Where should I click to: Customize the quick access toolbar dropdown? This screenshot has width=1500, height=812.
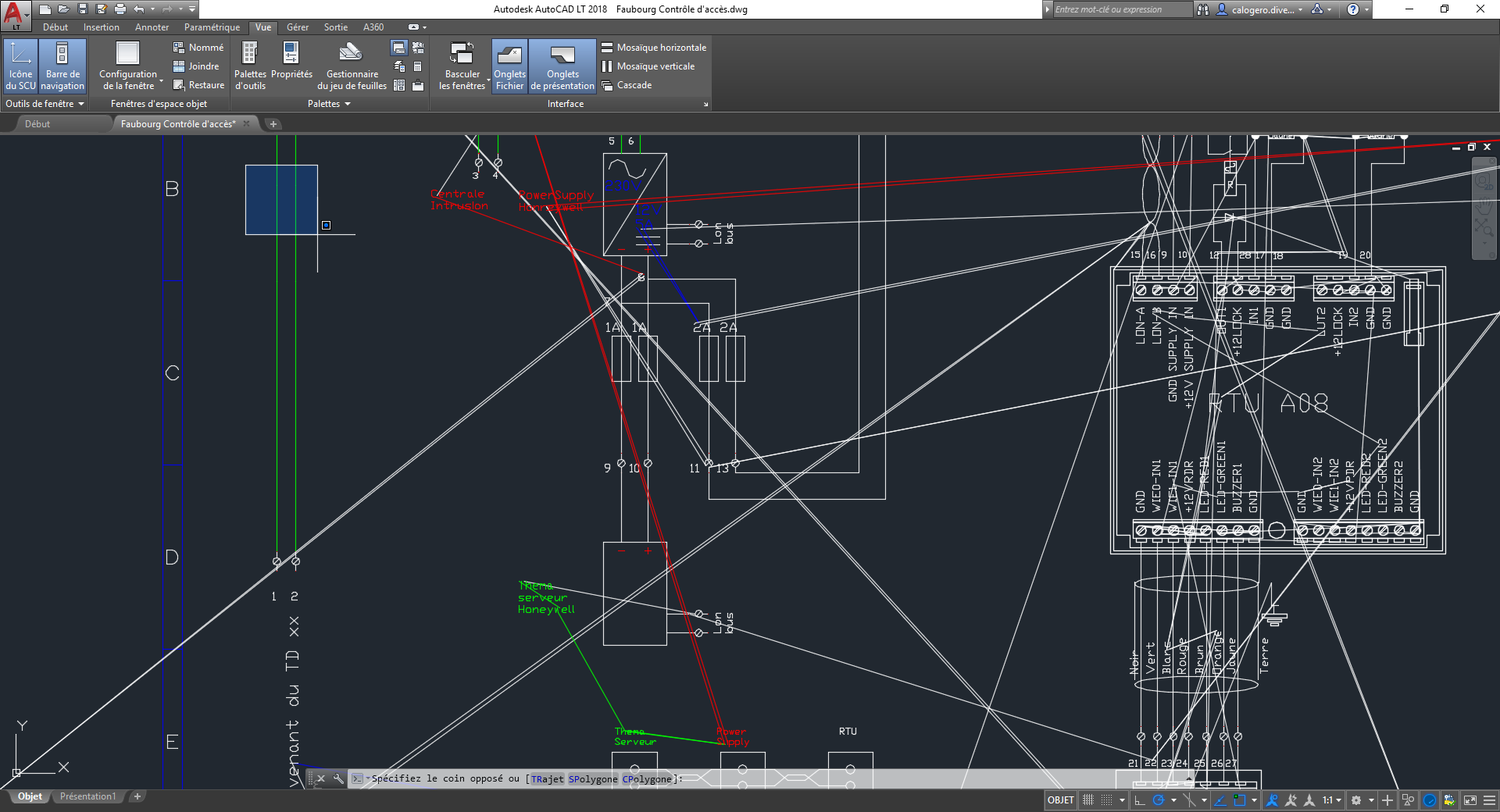(192, 9)
